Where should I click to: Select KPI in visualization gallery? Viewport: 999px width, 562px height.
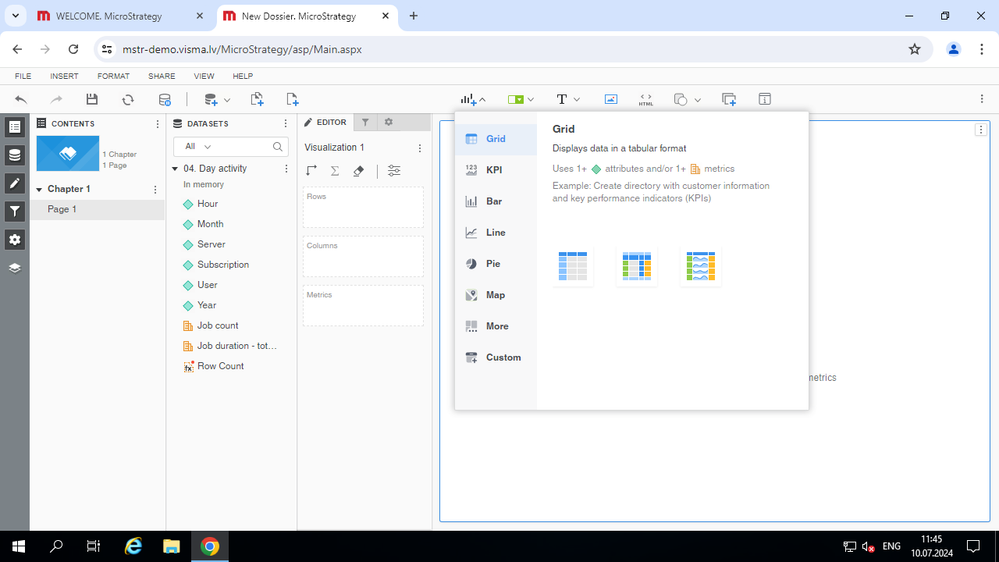pyautogui.click(x=496, y=170)
